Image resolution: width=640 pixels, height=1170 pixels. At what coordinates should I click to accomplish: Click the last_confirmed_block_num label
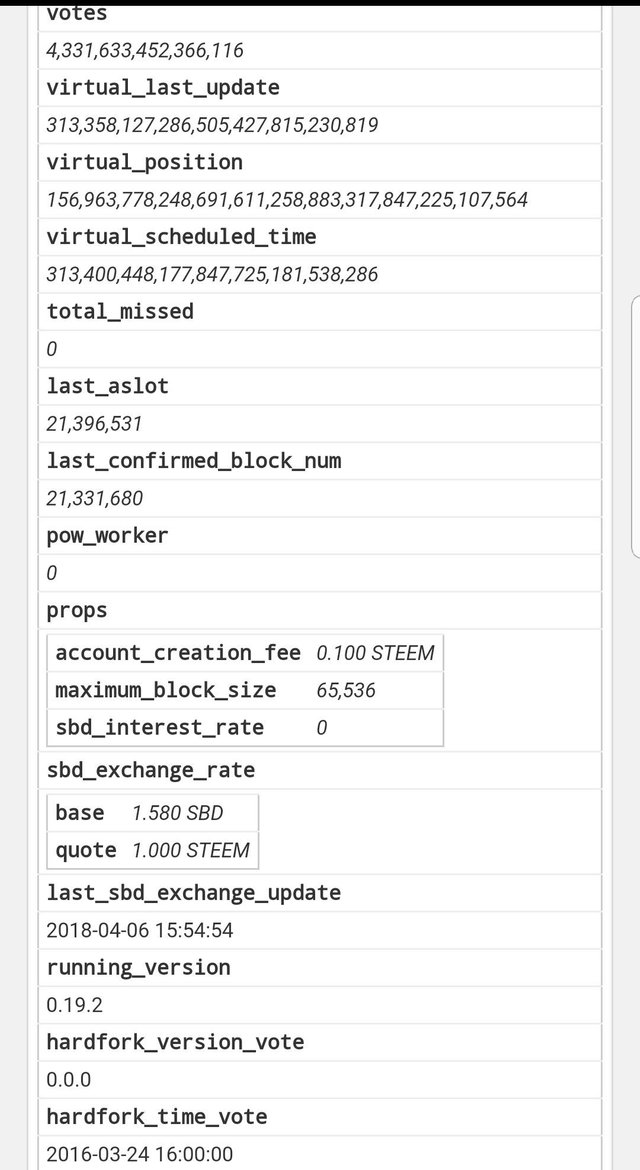[194, 461]
